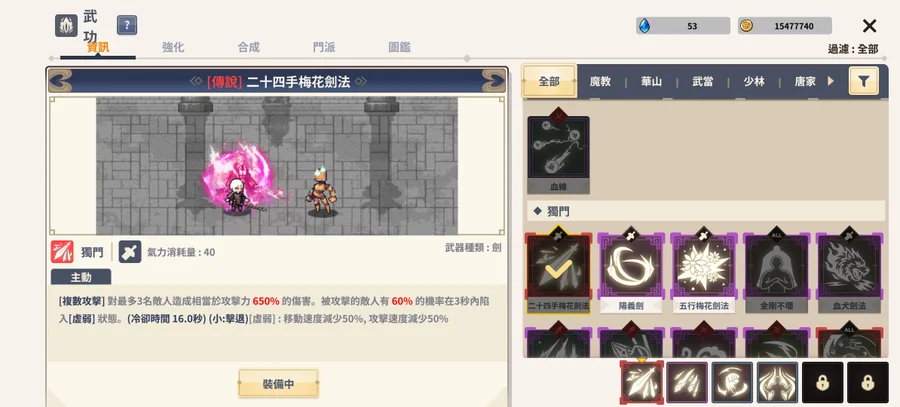This screenshot has width=900, height=407.
Task: Select the 五行梅花劍法 skill icon
Action: pyautogui.click(x=704, y=273)
